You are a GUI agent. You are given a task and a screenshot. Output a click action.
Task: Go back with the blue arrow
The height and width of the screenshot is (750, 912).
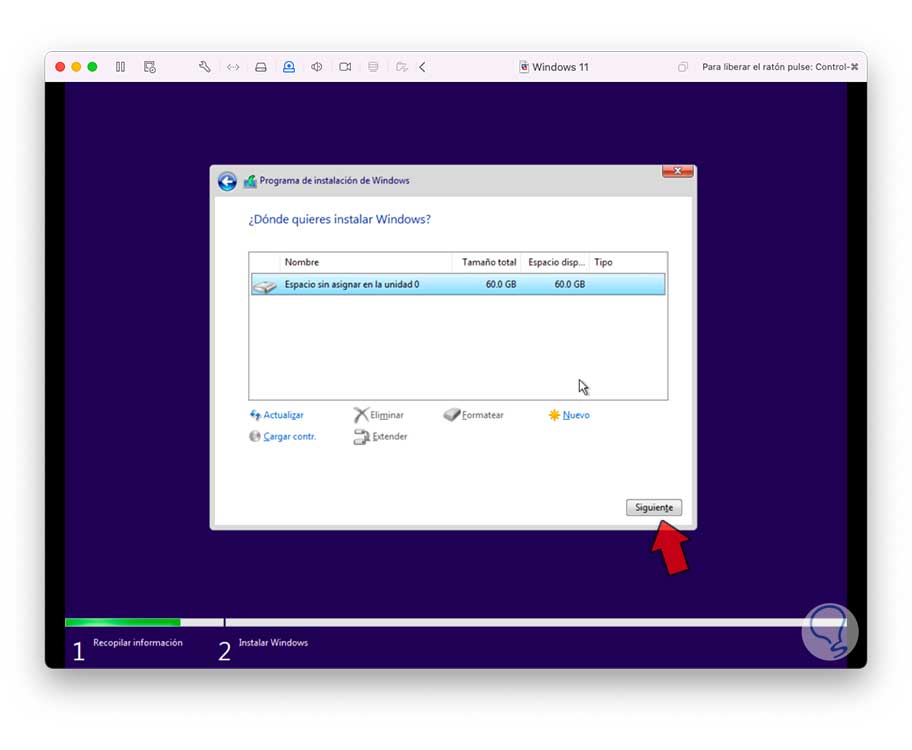(x=227, y=182)
